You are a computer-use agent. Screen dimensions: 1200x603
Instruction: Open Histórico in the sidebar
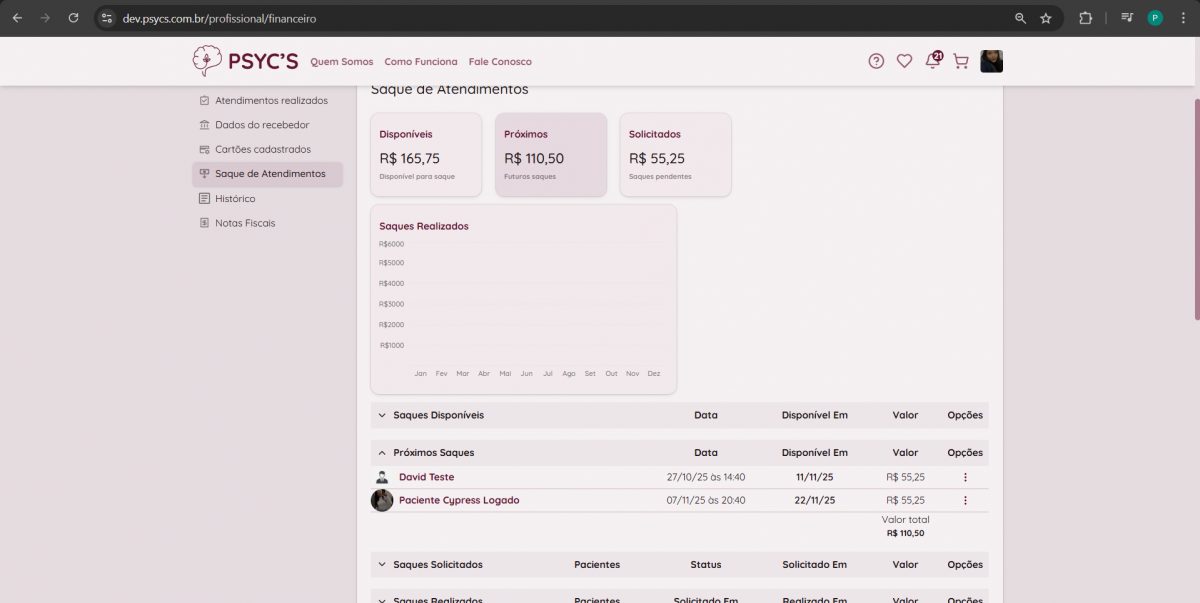click(235, 199)
